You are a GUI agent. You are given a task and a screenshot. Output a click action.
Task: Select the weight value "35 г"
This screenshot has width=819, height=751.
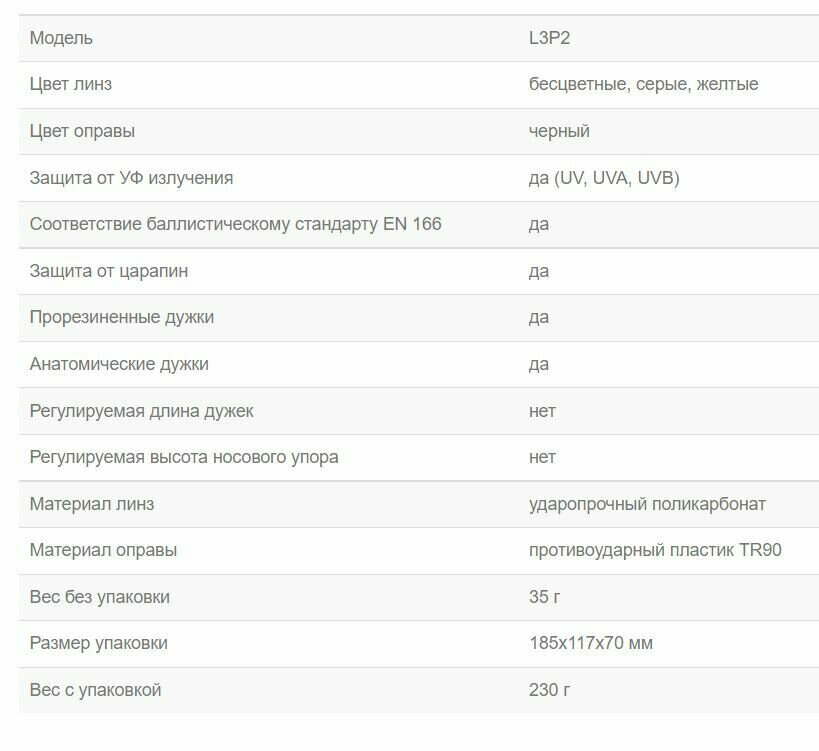pos(545,597)
